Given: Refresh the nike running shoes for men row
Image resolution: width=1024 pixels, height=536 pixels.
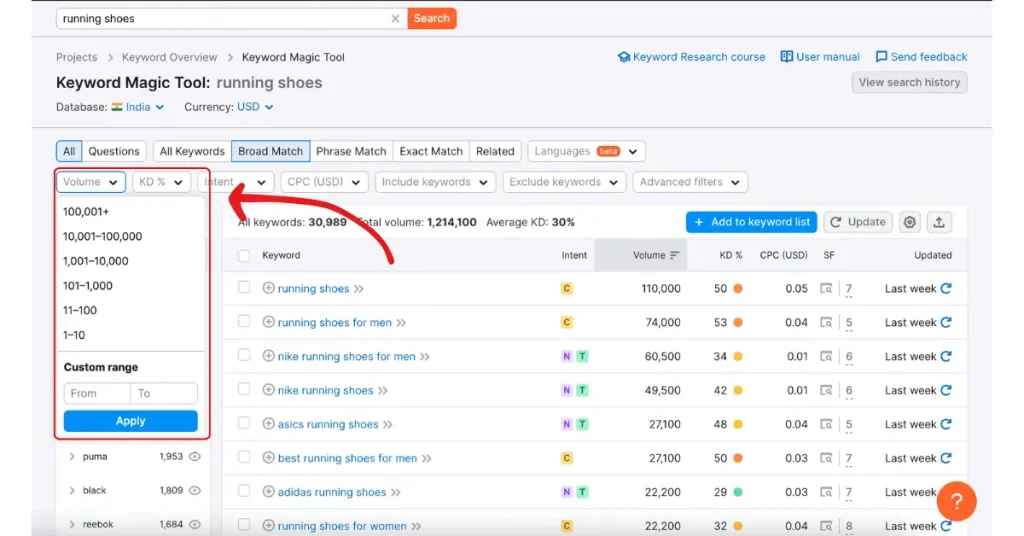Looking at the screenshot, I should click(x=946, y=356).
